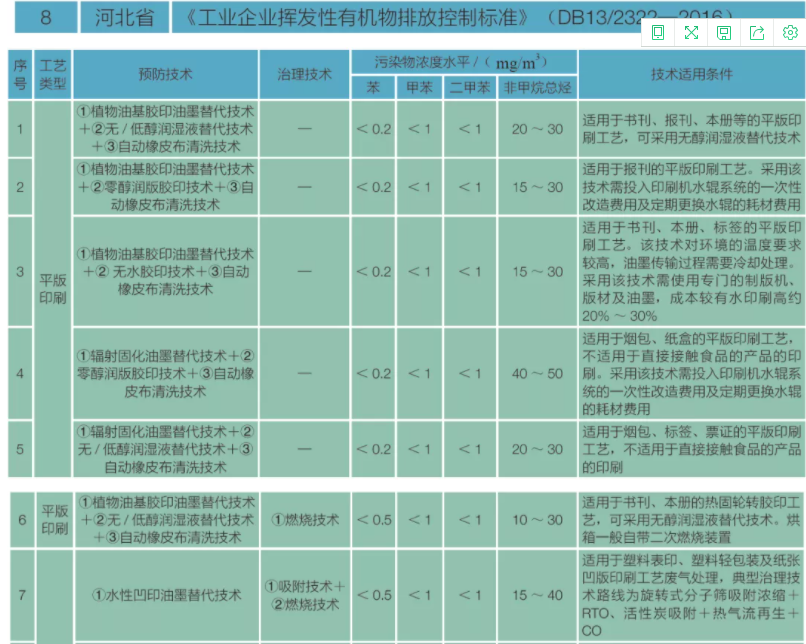Click the '20% ~ 30%' text in row 3
Viewport: 806px width, 644px height.
click(619, 316)
